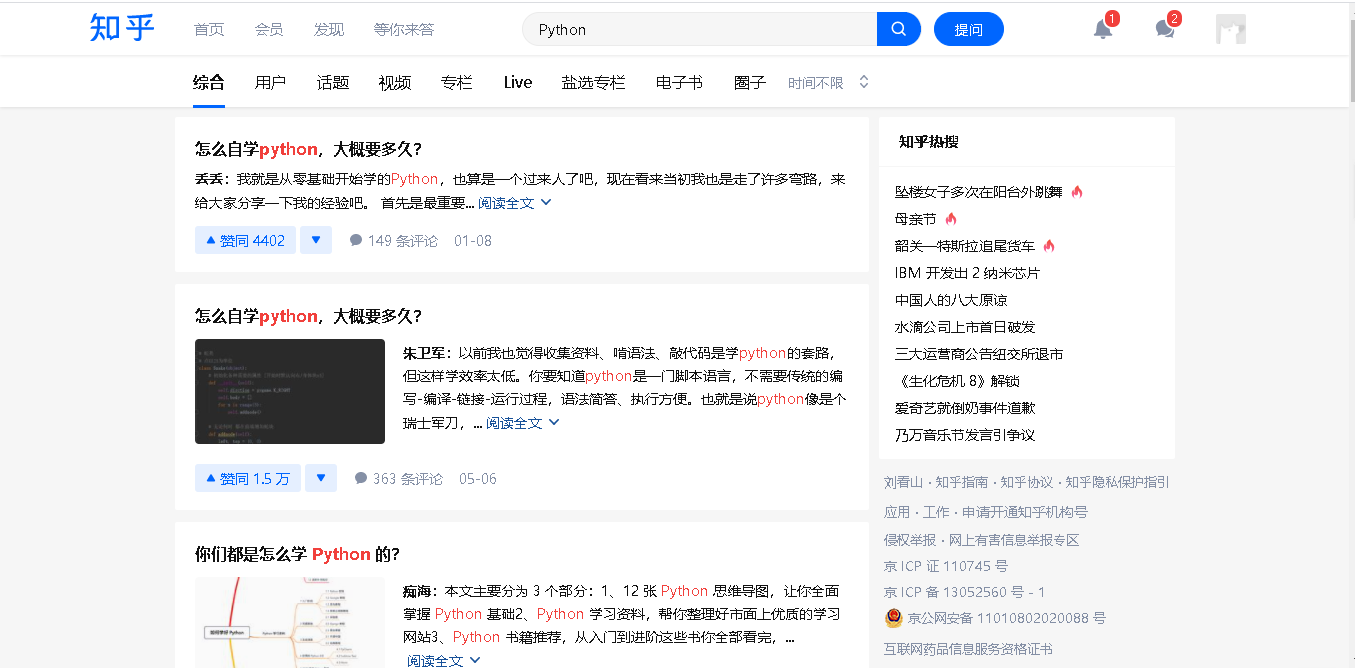Click the search field containing Python
Screen dimensions: 1355x668
point(700,29)
